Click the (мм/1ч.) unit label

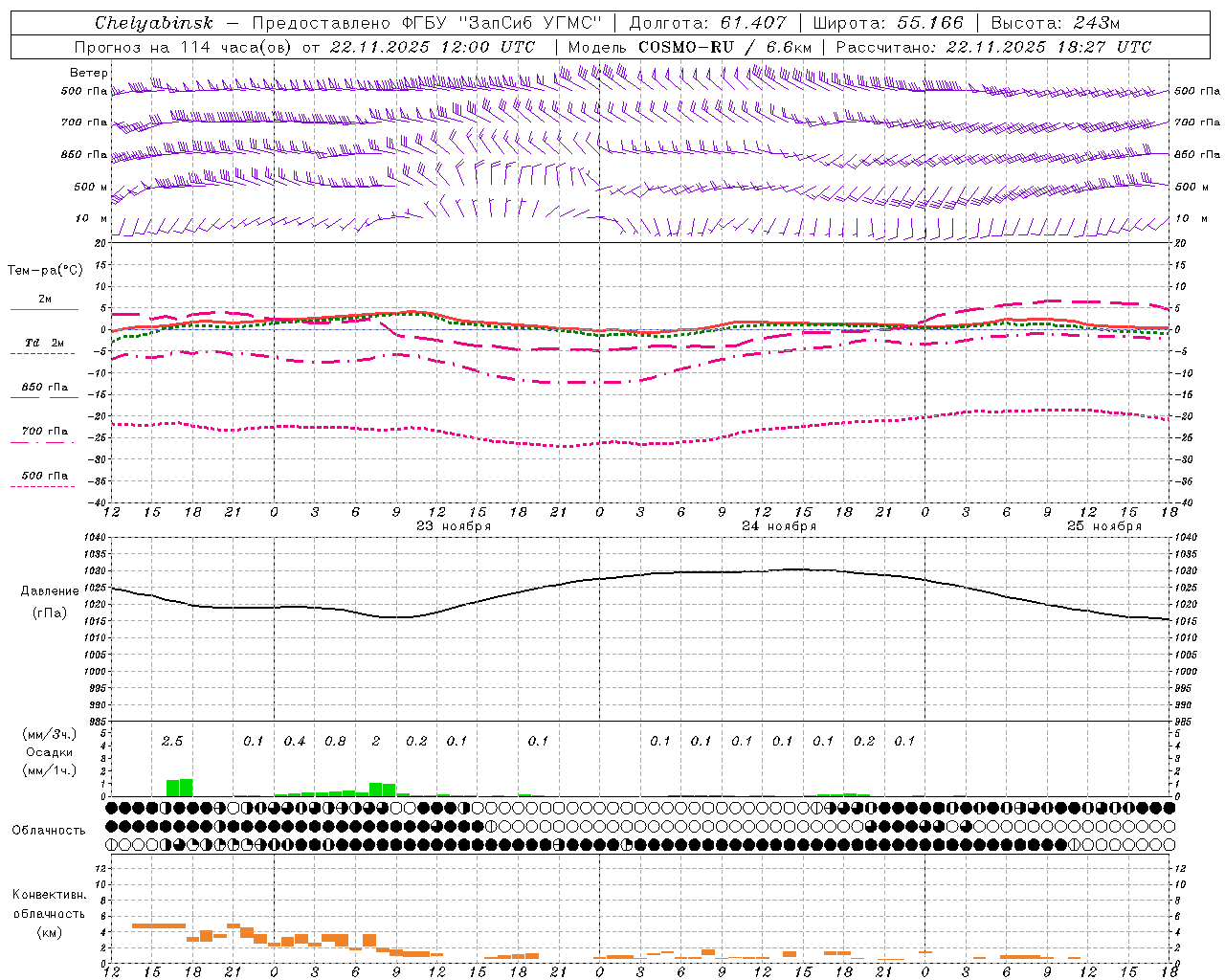(x=49, y=770)
